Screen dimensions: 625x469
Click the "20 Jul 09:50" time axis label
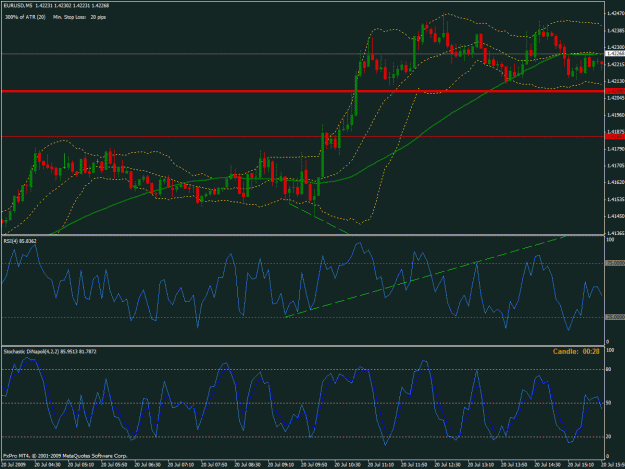(x=315, y=465)
